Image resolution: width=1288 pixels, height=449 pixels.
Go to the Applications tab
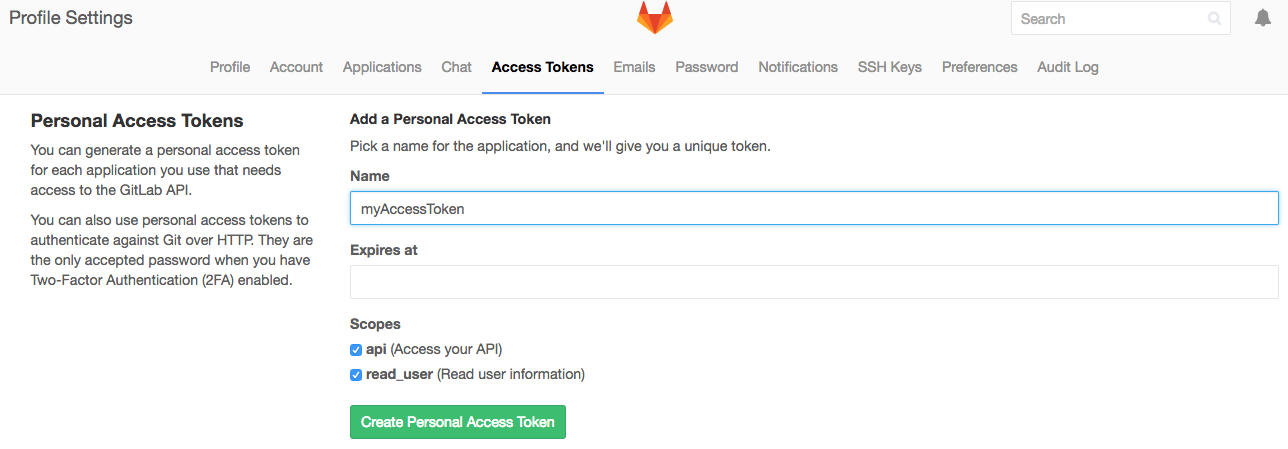coord(382,67)
